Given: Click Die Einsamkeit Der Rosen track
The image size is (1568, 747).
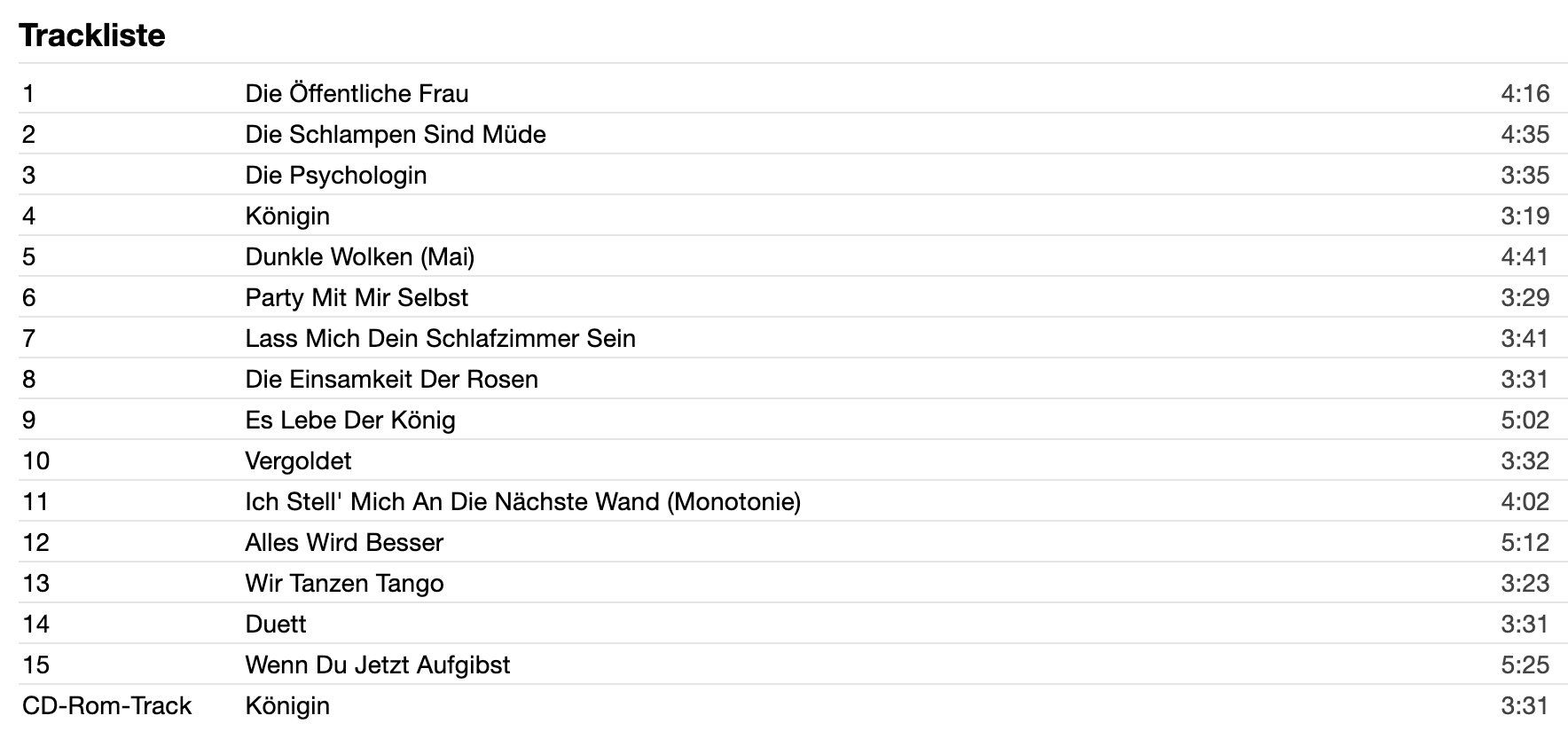Looking at the screenshot, I should [392, 379].
